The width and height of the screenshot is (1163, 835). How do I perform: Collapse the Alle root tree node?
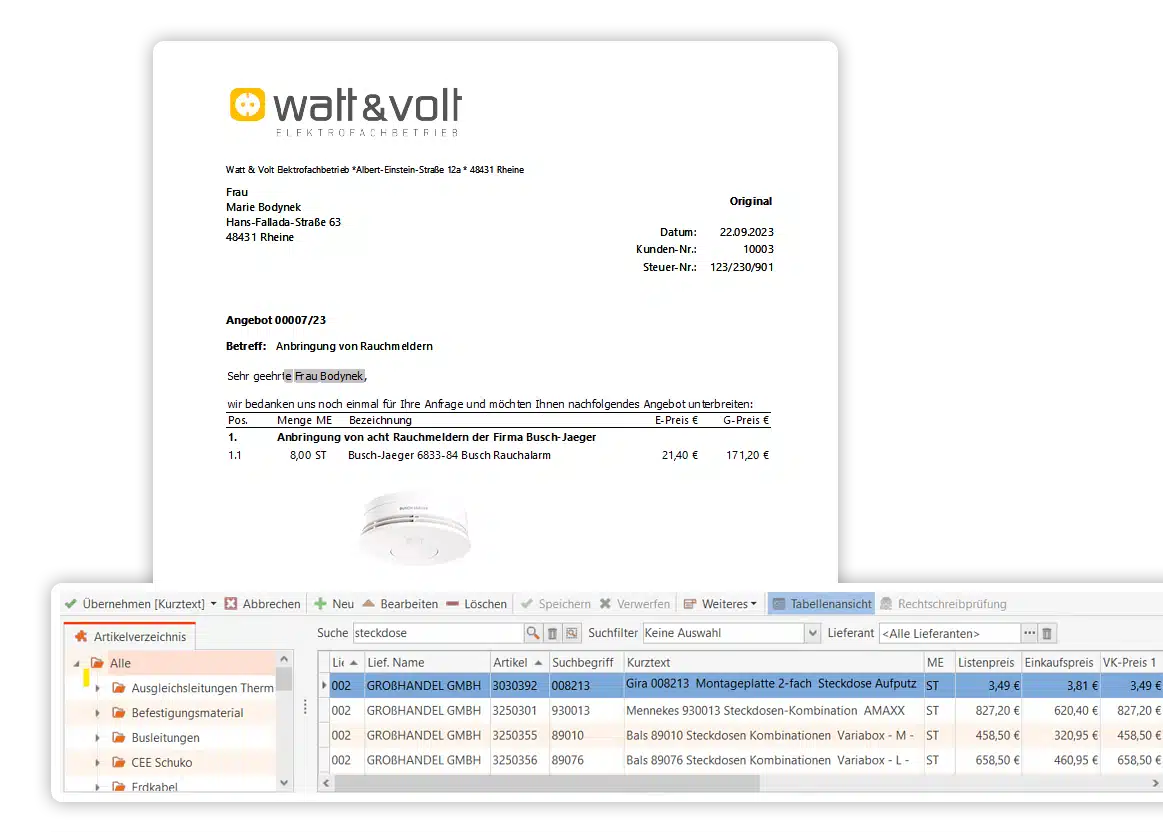77,663
